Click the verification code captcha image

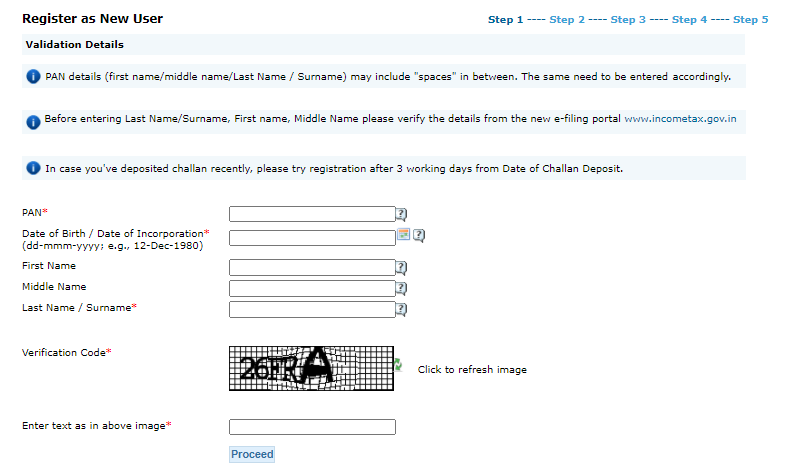[x=311, y=368]
